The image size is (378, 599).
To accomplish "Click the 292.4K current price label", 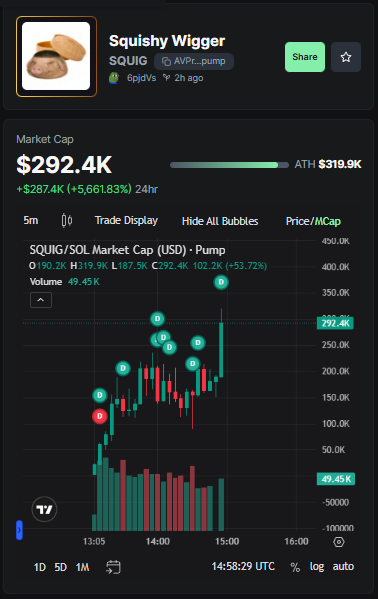I will [x=335, y=323].
